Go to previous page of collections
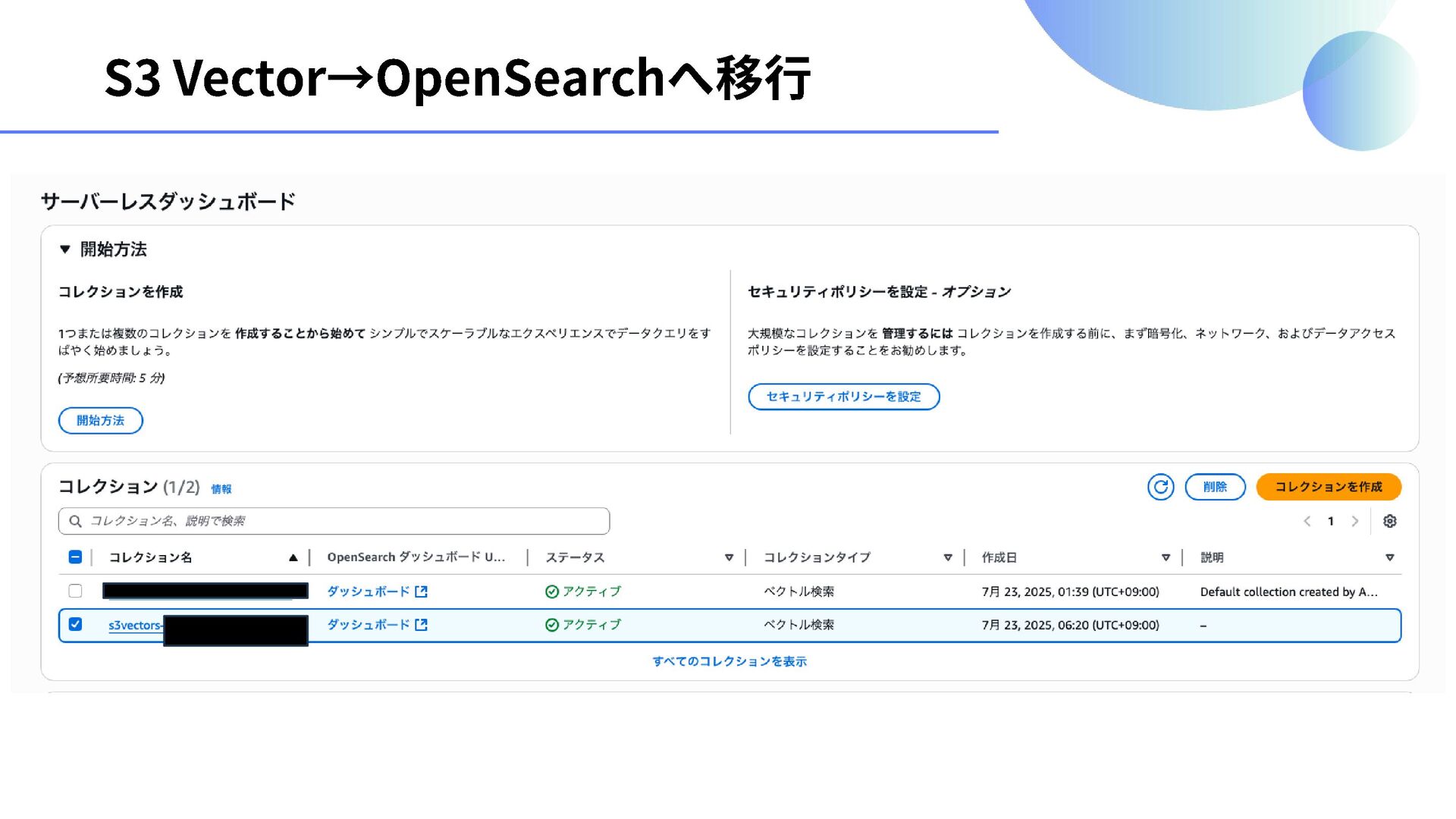 click(x=1307, y=521)
